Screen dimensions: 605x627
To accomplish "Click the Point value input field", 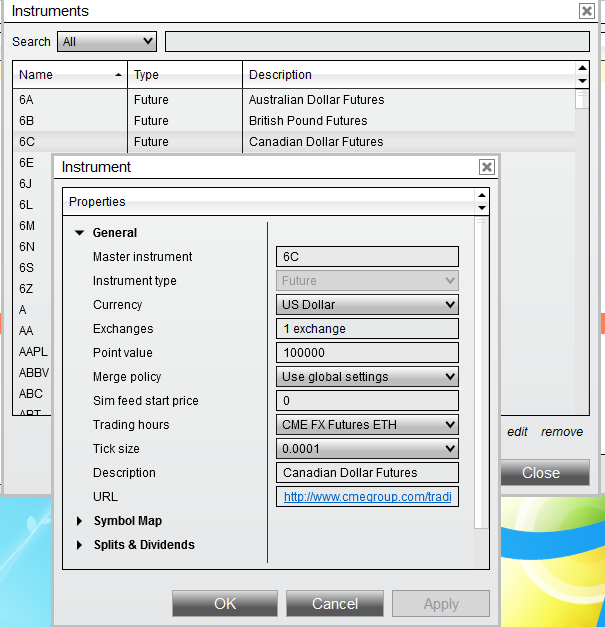I will (367, 353).
